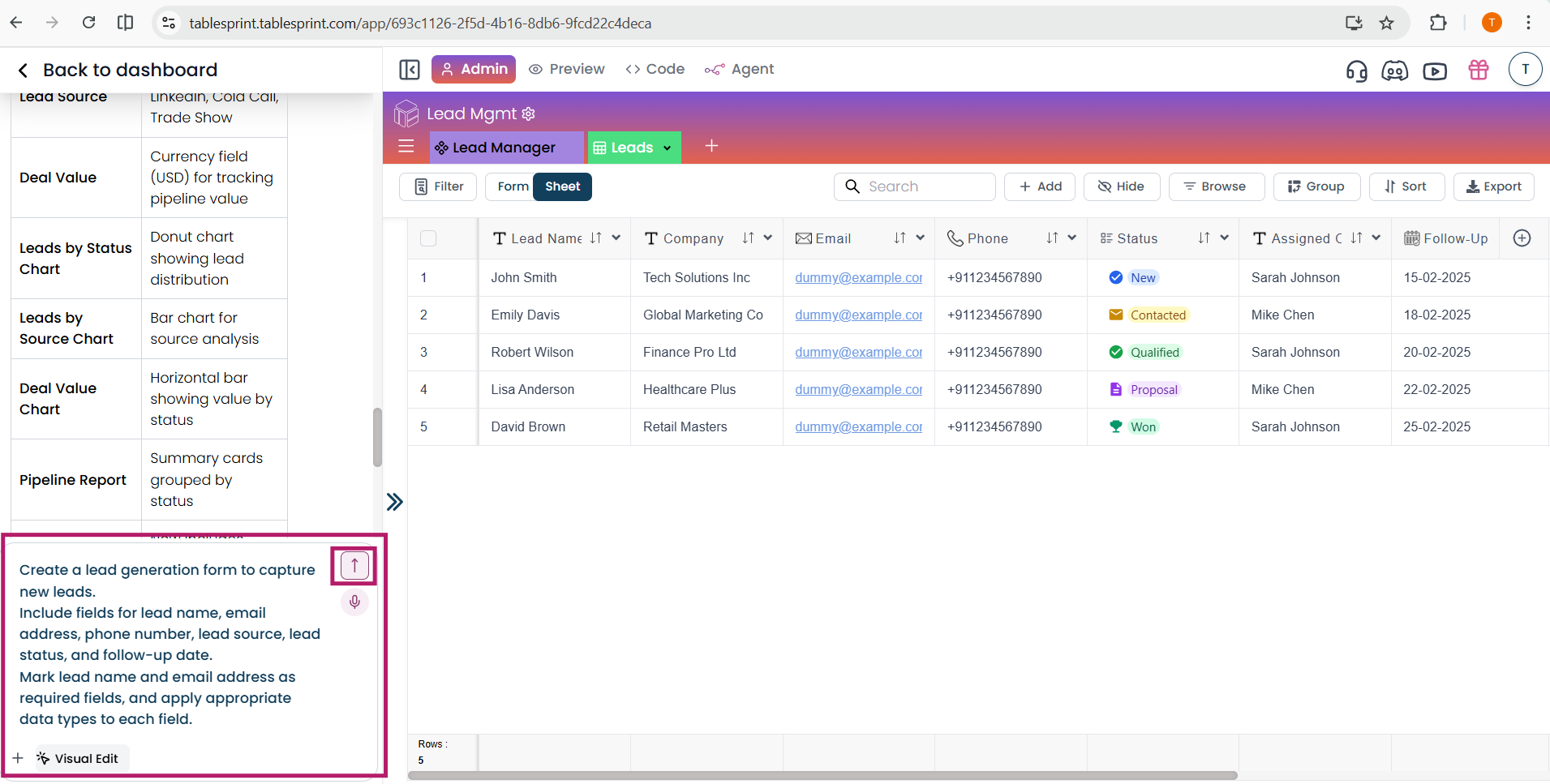Open the Lead Manager tab
Screen dimensions: 1550x784
(x=504, y=148)
